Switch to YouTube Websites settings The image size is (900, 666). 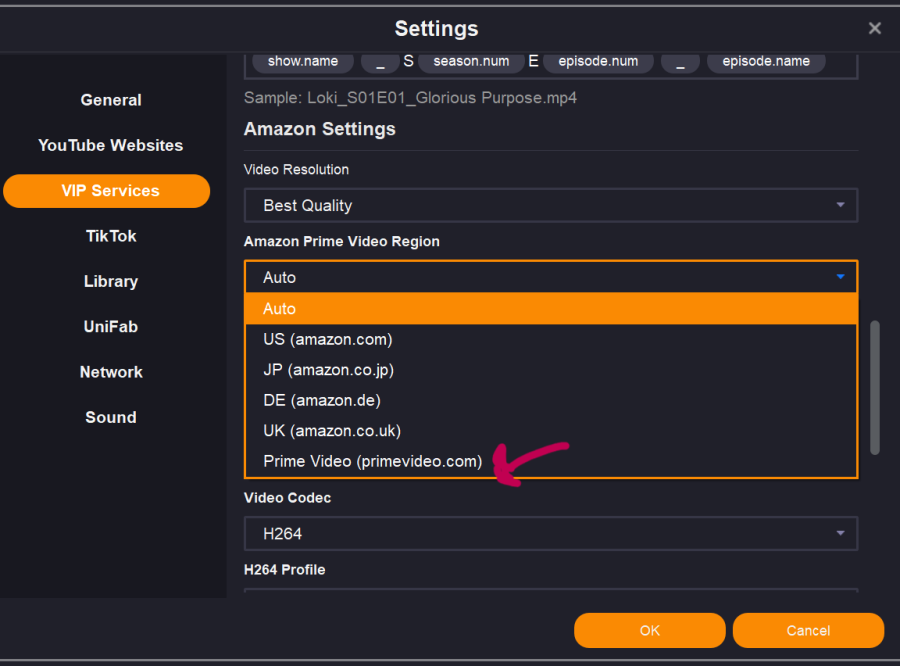[x=111, y=145]
